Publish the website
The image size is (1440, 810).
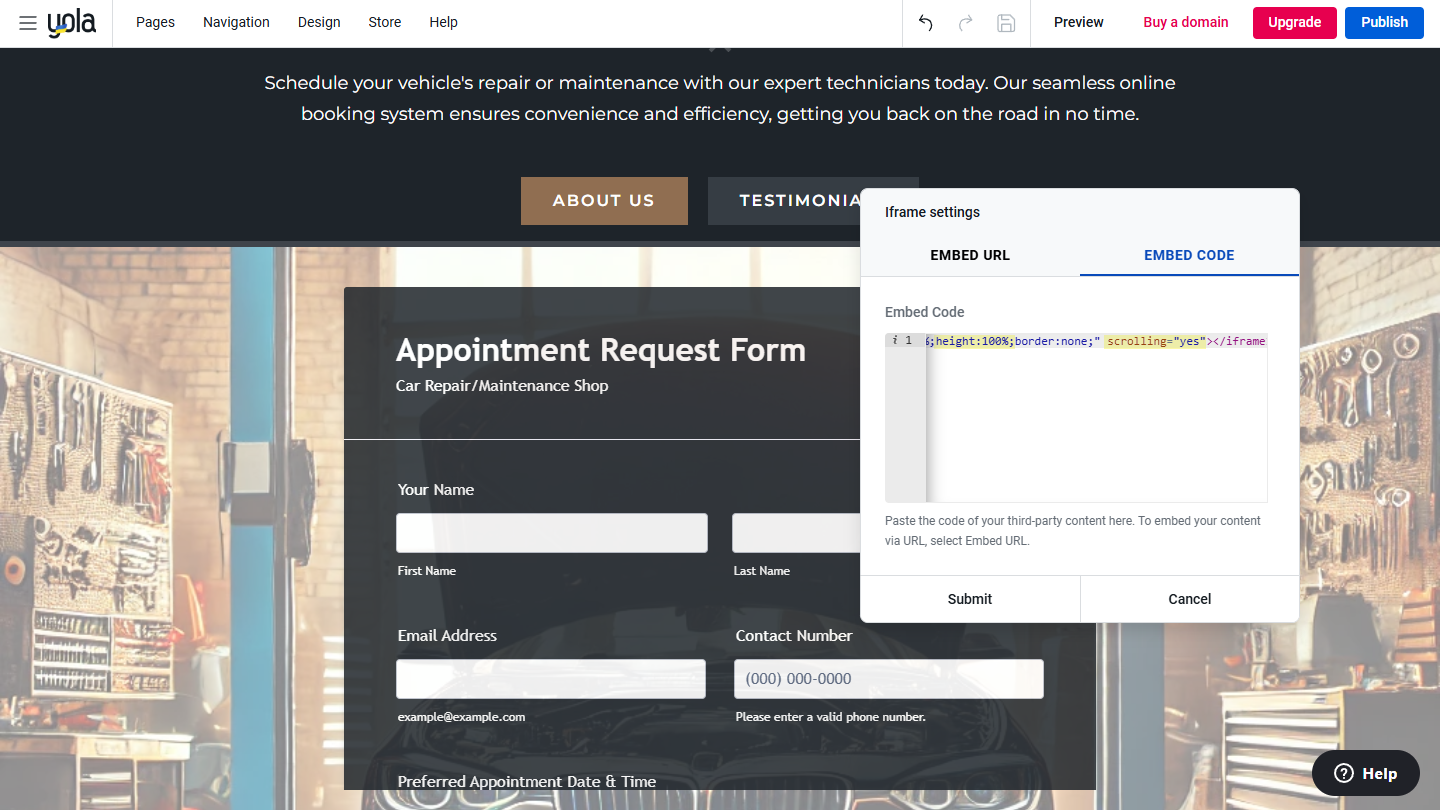pyautogui.click(x=1384, y=22)
